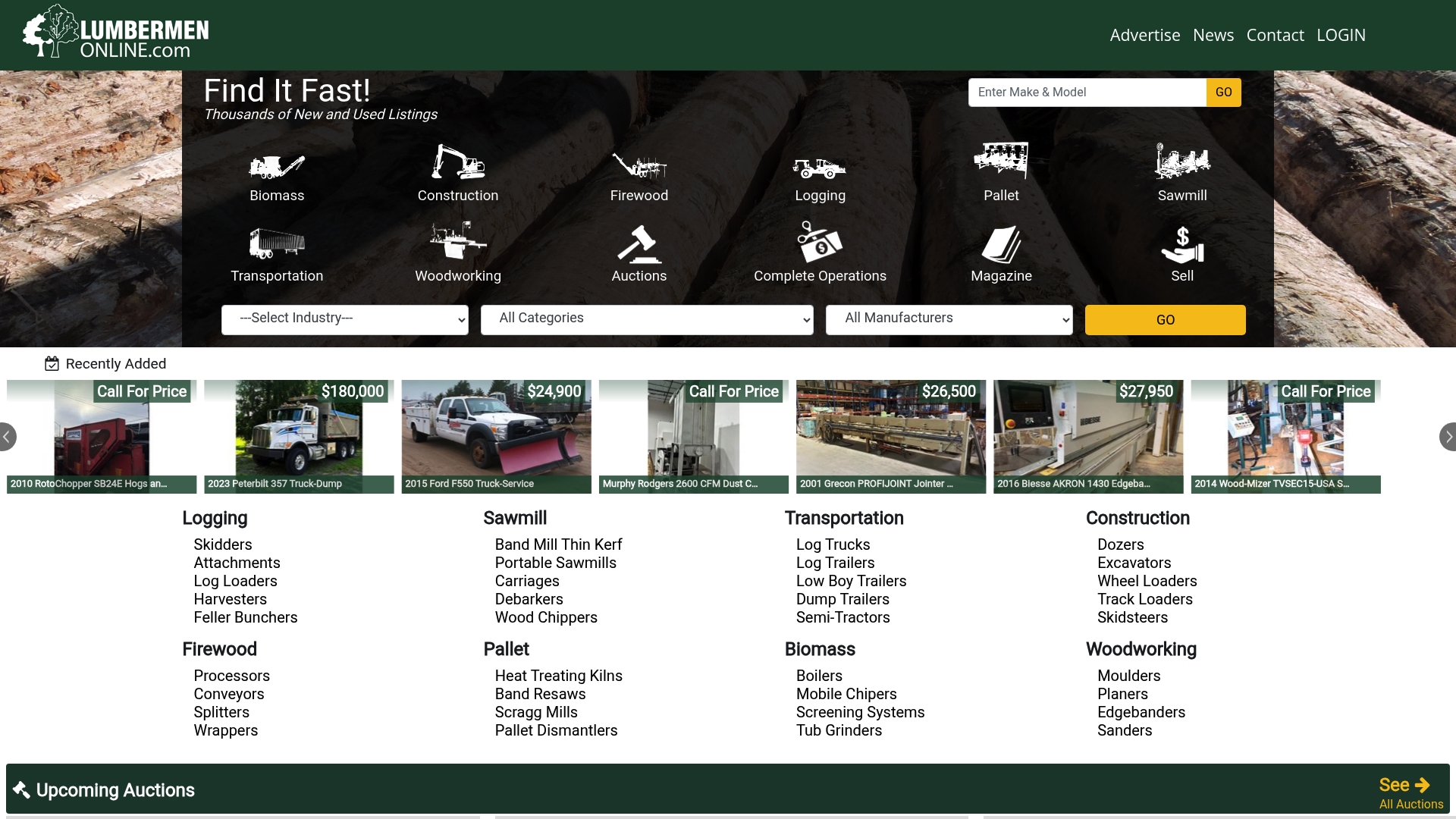Click the Enter Make & Model search field
This screenshot has height=819, width=1456.
(1087, 92)
